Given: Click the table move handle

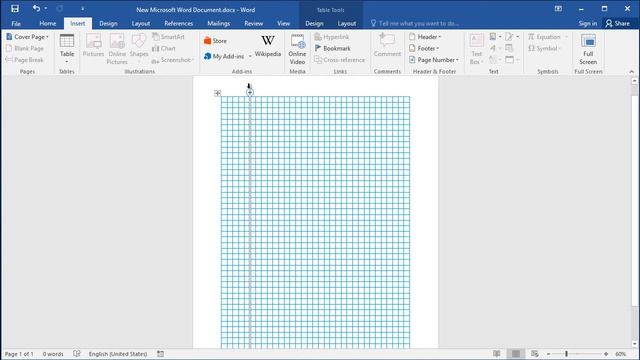Looking at the screenshot, I should pos(218,93).
